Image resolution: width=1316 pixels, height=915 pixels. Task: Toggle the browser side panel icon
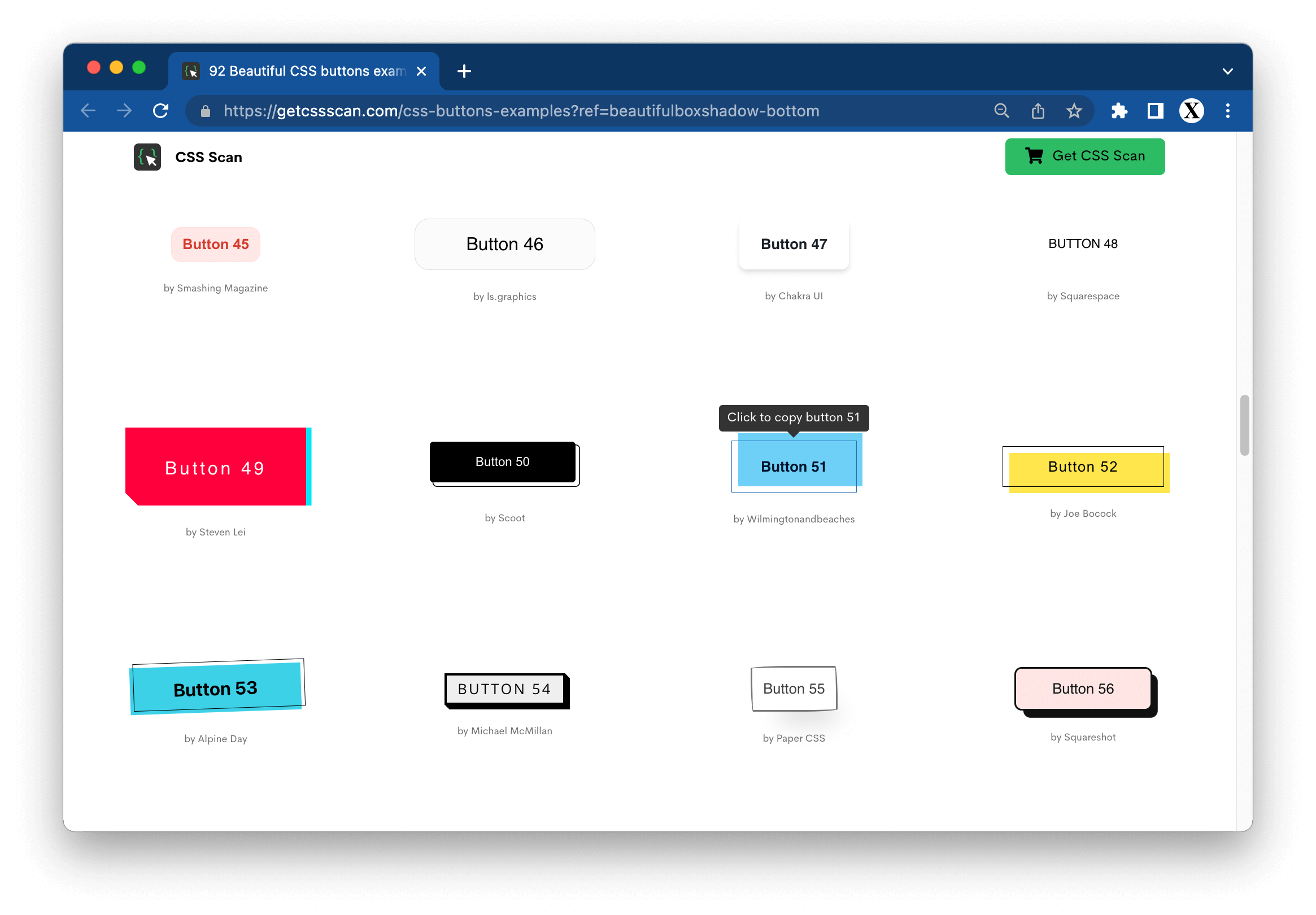pos(1155,111)
